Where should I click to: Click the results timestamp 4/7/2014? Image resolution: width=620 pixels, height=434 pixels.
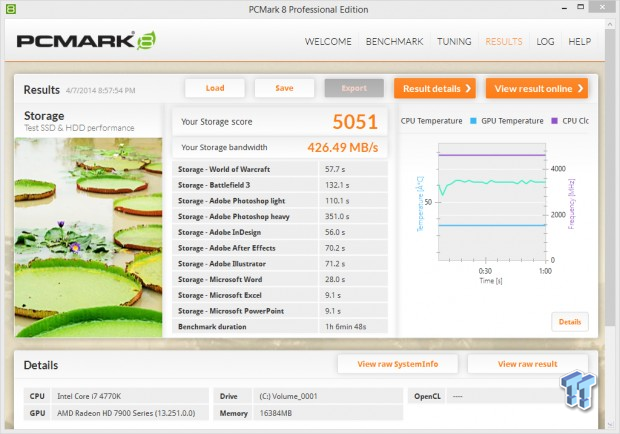(100, 91)
